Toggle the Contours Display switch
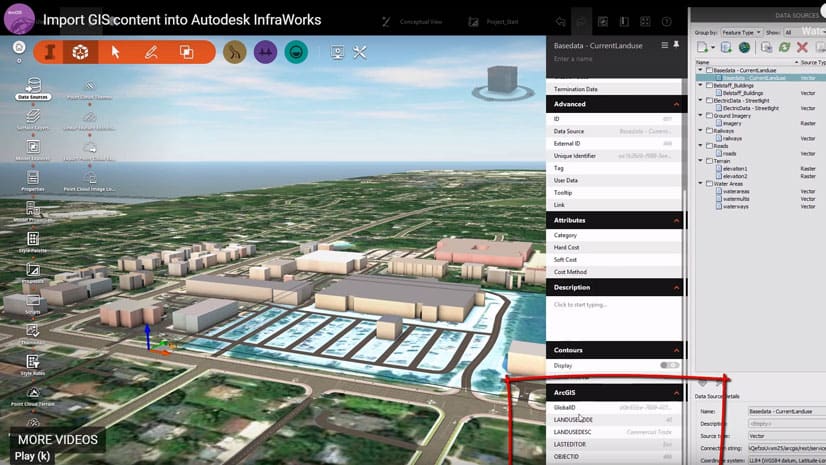Image resolution: width=826 pixels, height=465 pixels. point(669,365)
